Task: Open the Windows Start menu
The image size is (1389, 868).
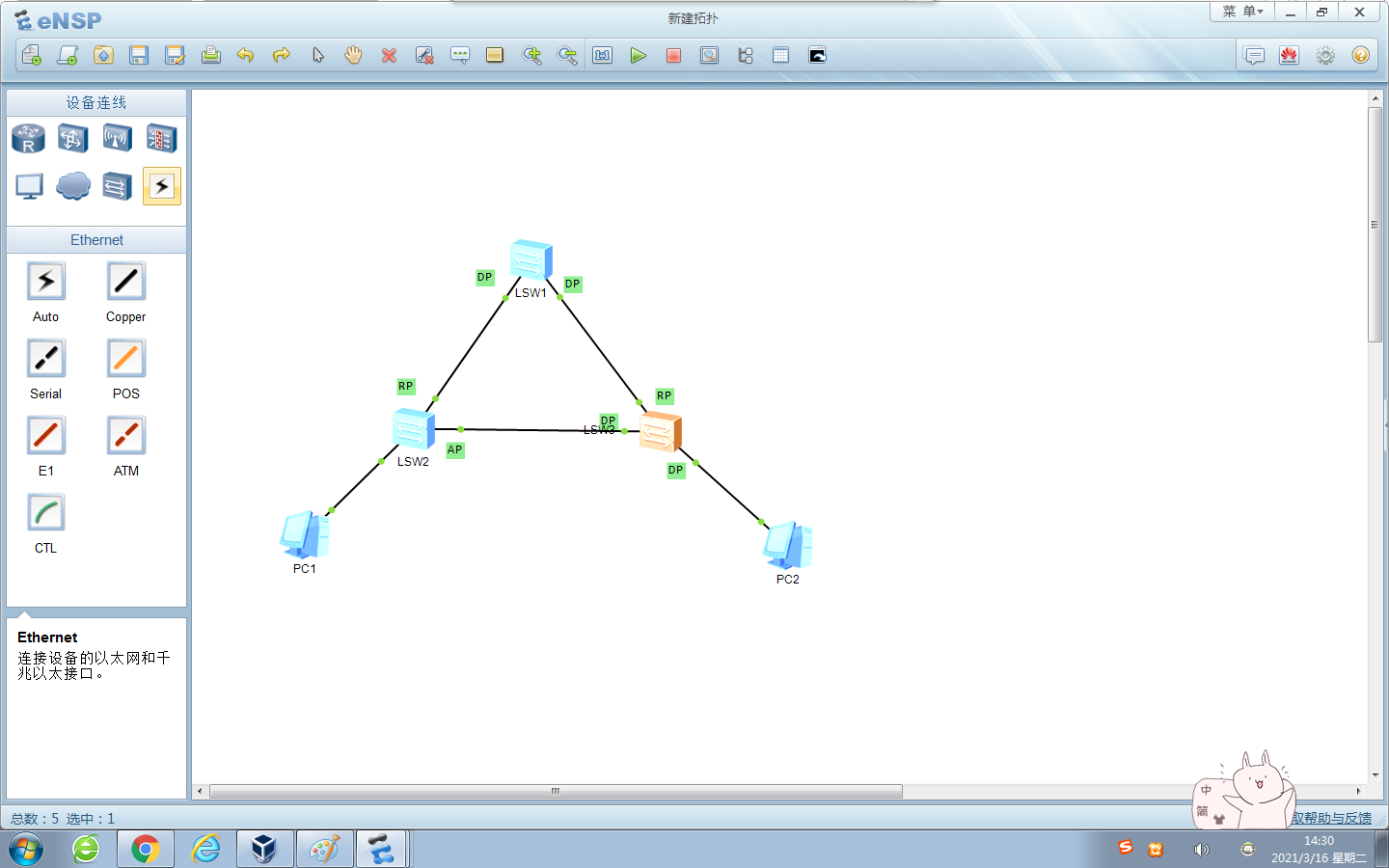Action: point(26,850)
